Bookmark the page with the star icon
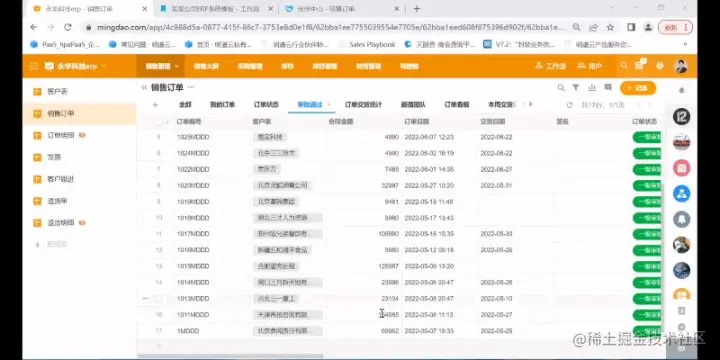720x360 pixels. (x=610, y=28)
